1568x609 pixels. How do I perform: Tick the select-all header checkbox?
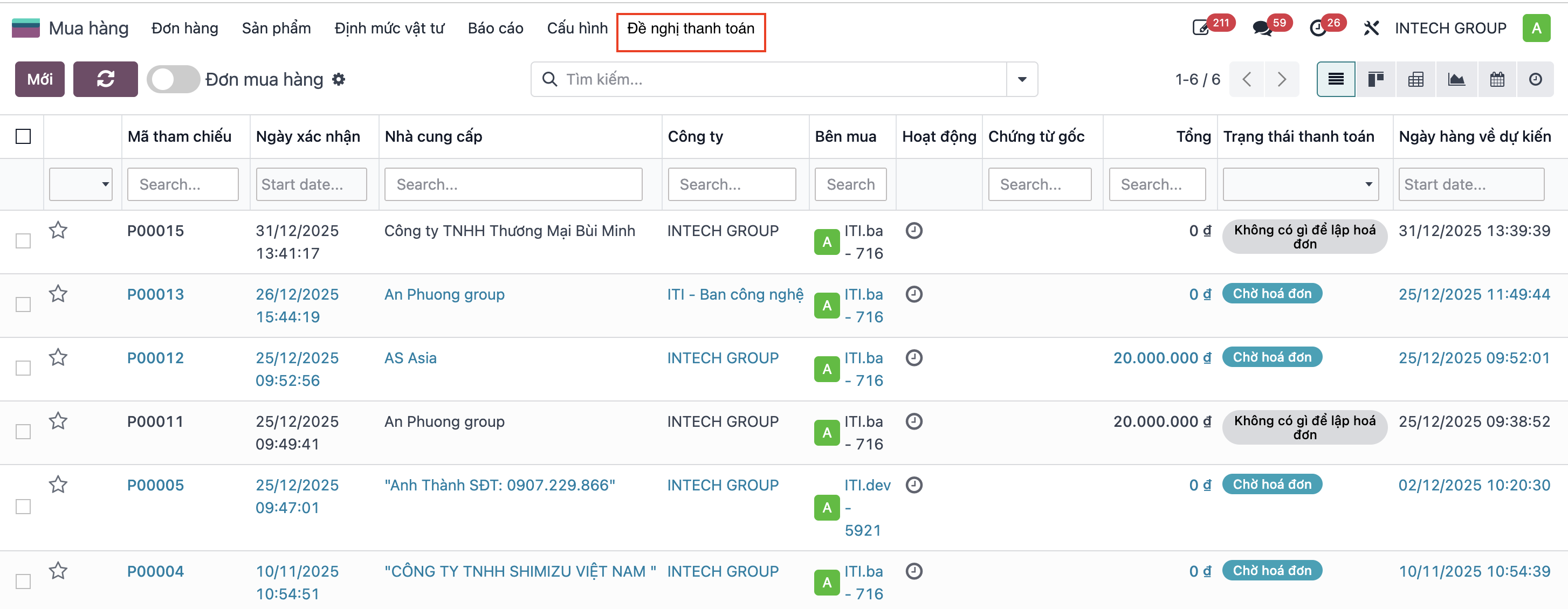click(x=23, y=136)
